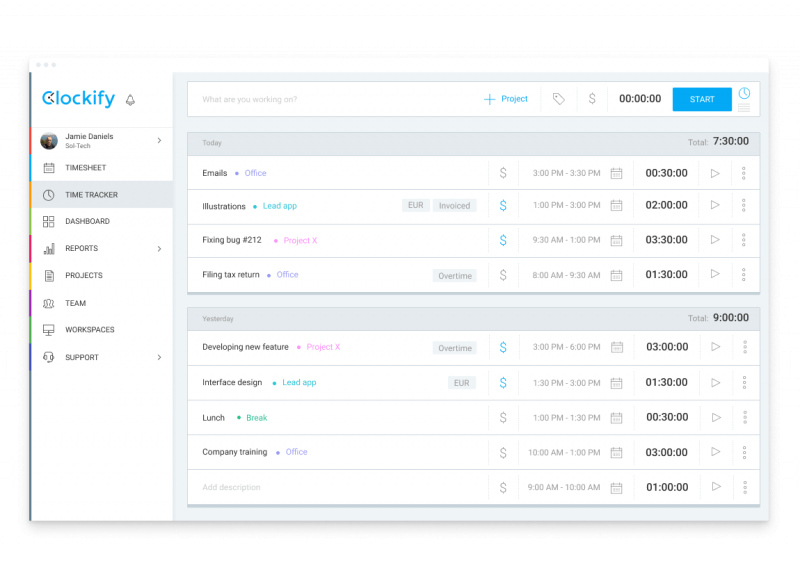Open more options menu for Emails entry
The height and width of the screenshot is (577, 800).
(743, 173)
